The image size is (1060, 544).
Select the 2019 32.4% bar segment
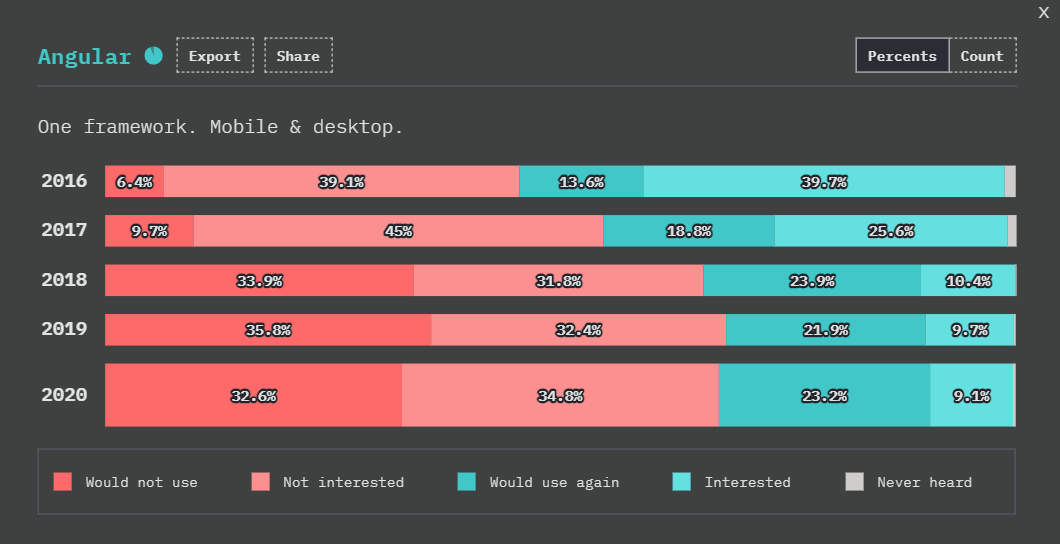click(x=579, y=330)
